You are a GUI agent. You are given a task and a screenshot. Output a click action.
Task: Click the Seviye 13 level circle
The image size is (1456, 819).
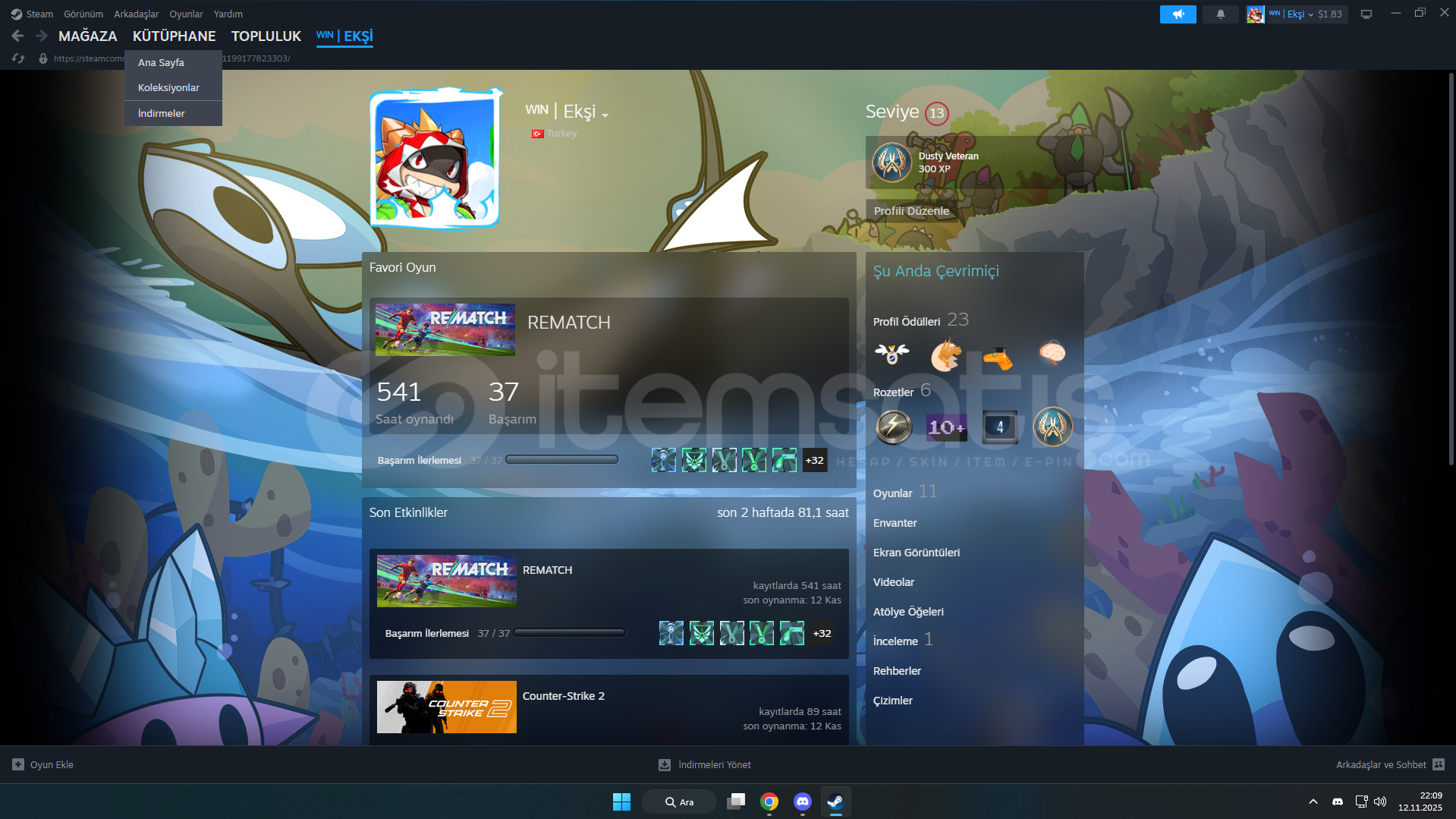click(937, 113)
